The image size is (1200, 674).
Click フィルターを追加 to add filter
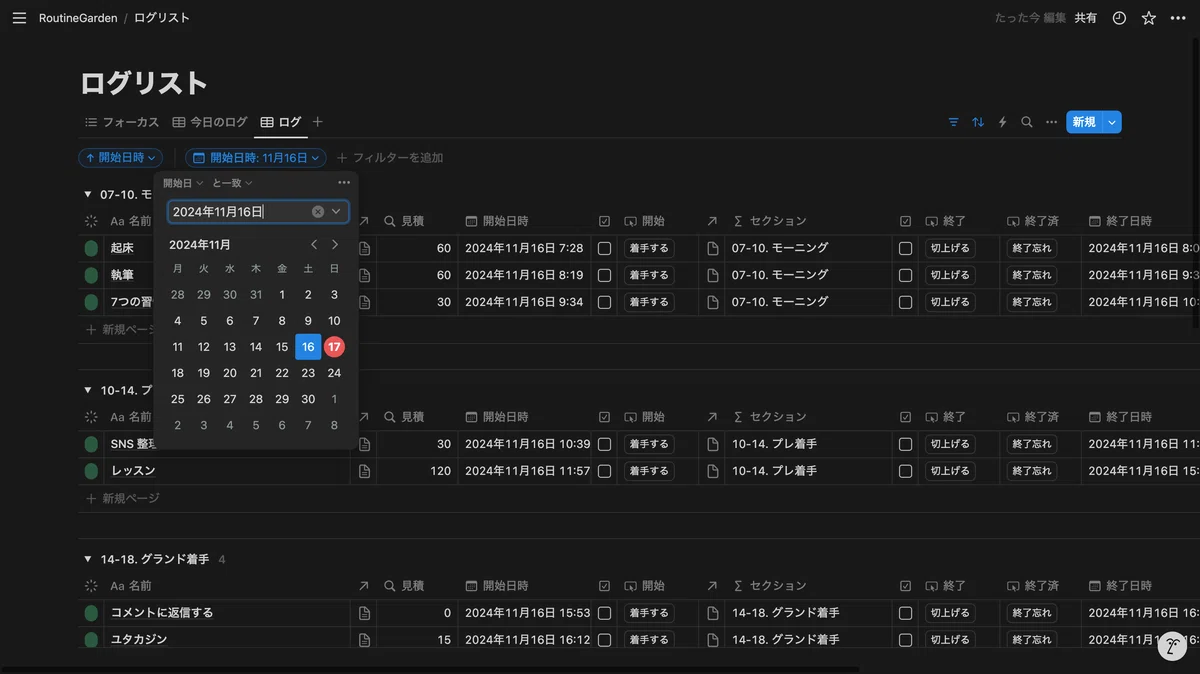[x=390, y=158]
